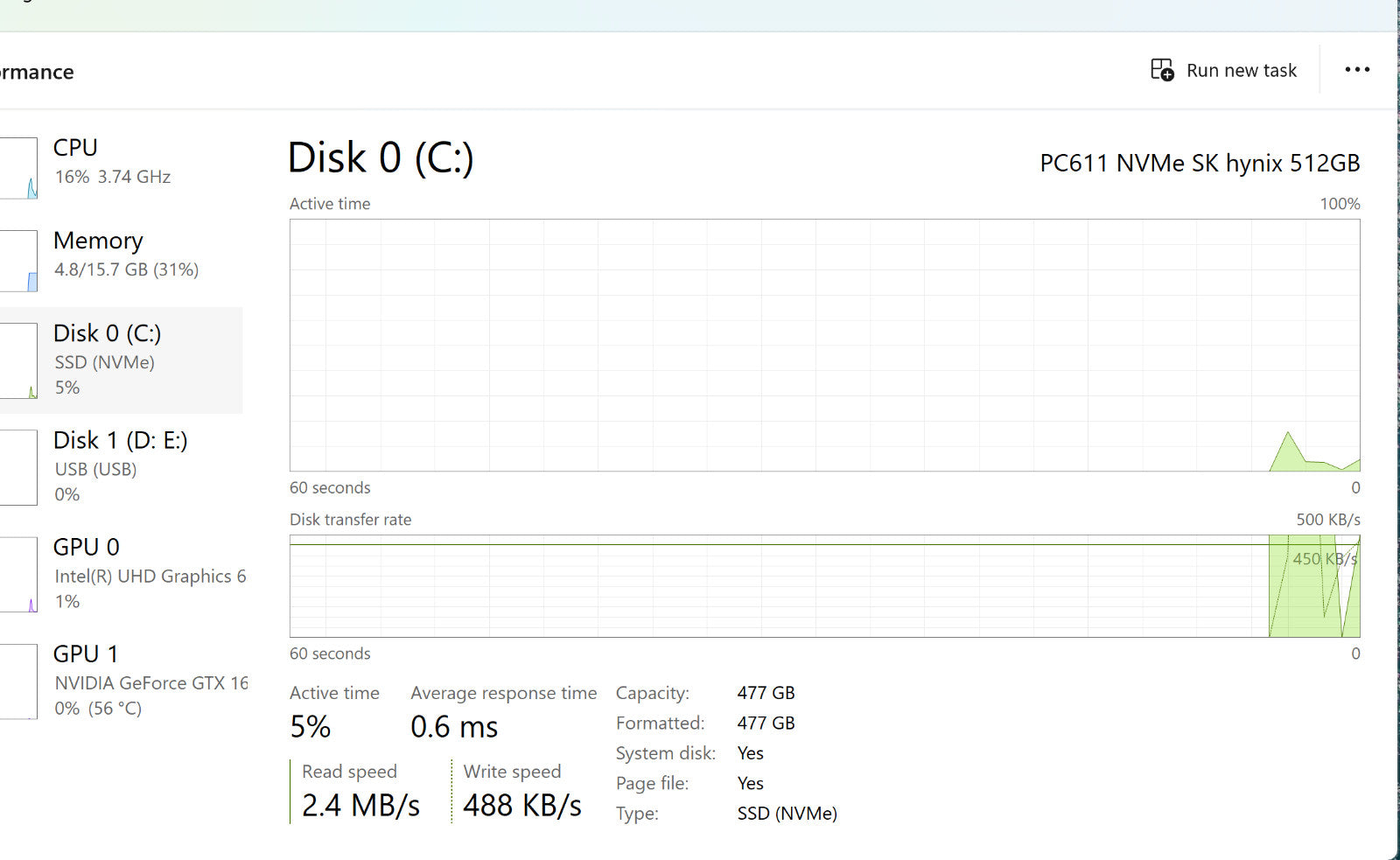The width and height of the screenshot is (1400, 860).
Task: Click the Disk 1 mini graph thumbnail
Action: (19, 467)
